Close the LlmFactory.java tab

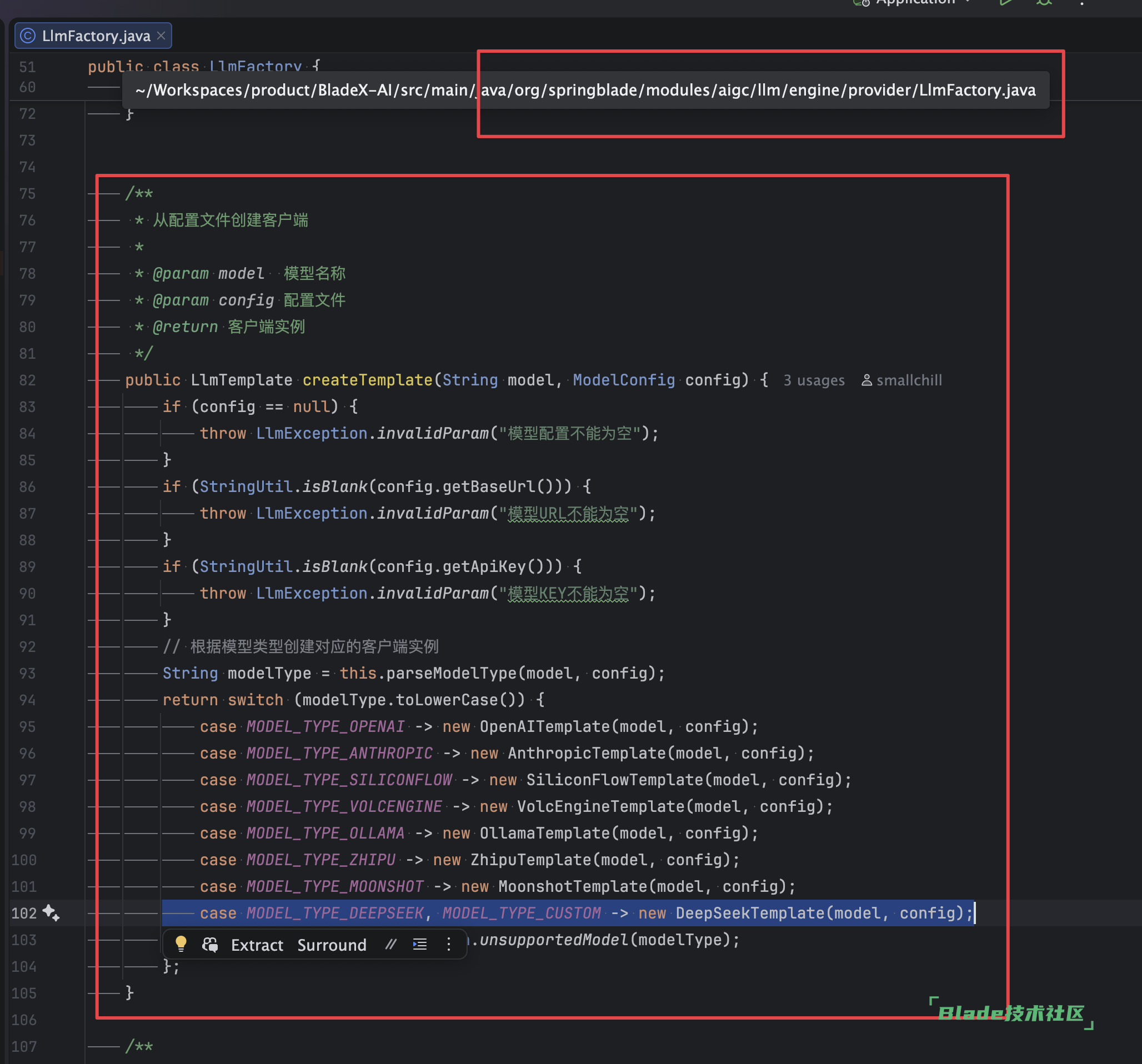click(162, 36)
